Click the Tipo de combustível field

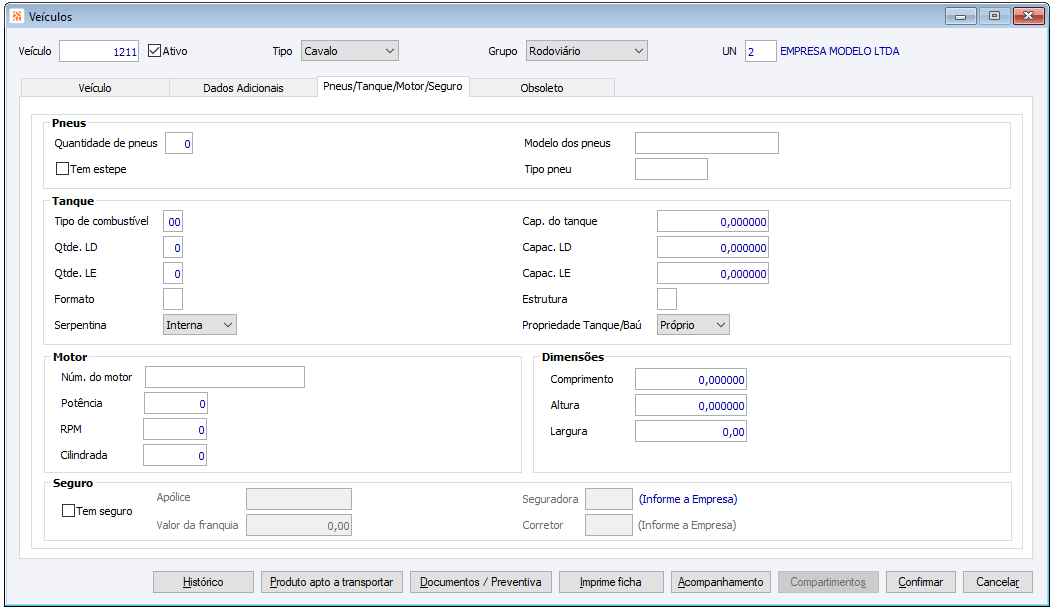173,221
